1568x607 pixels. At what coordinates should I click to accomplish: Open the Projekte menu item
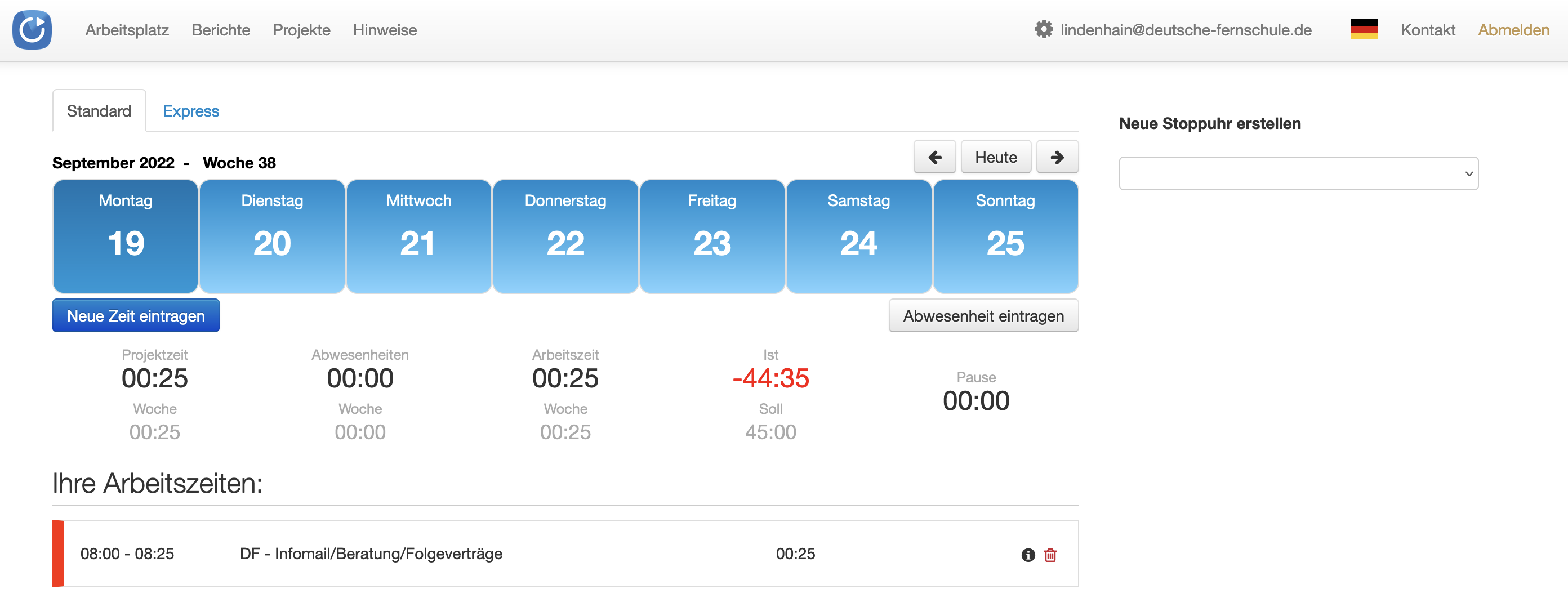(301, 30)
